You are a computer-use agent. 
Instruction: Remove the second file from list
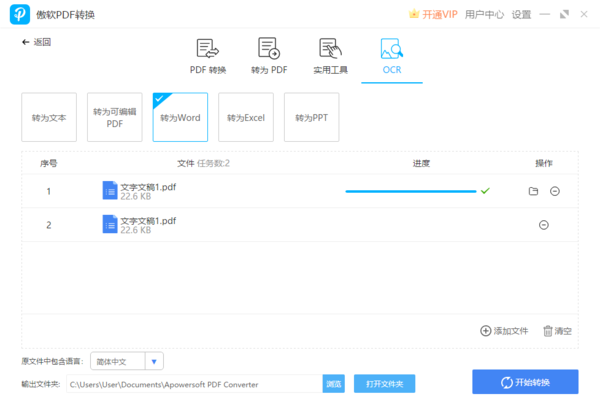click(543, 225)
